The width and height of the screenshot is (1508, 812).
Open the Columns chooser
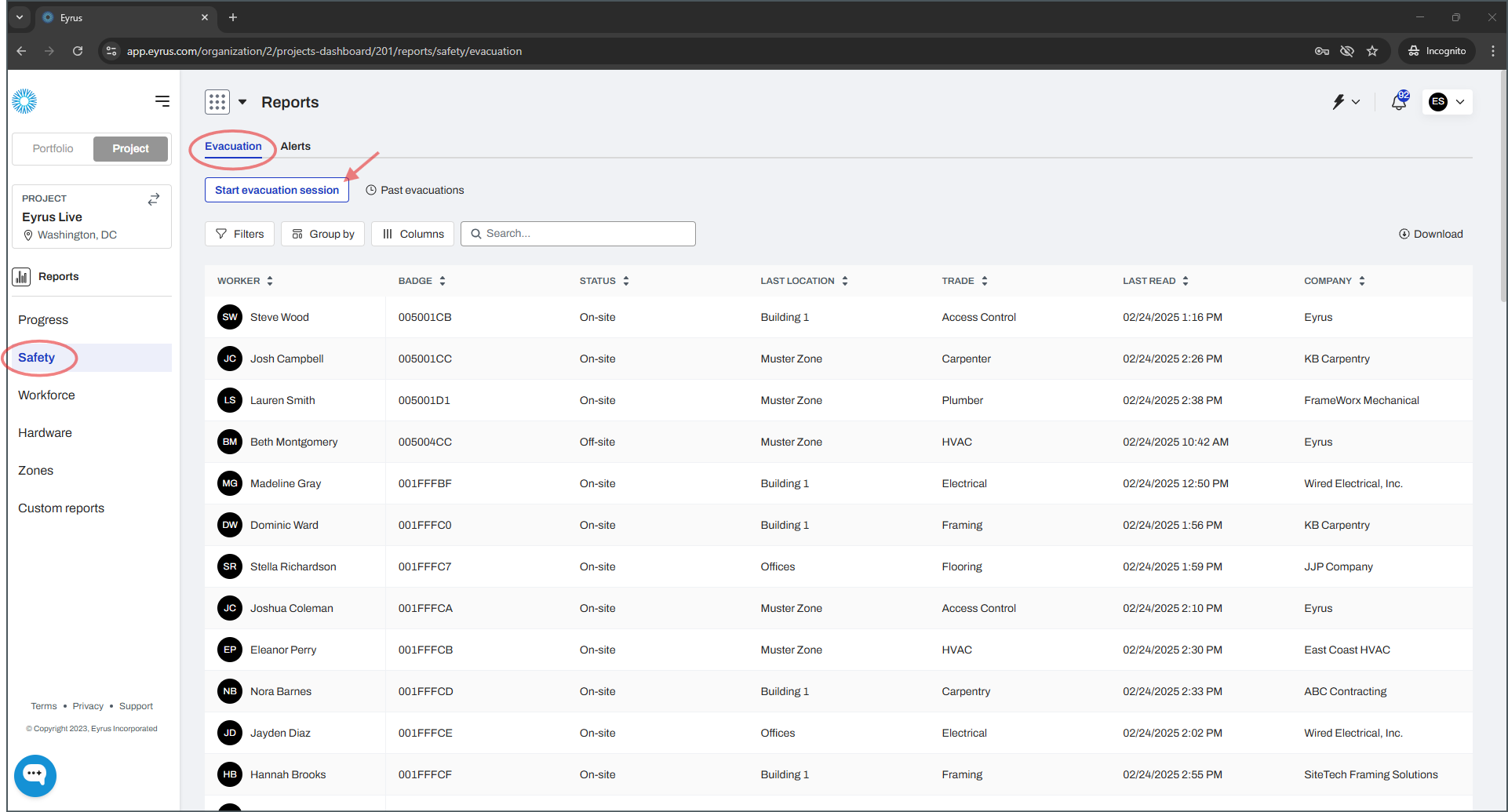point(413,234)
